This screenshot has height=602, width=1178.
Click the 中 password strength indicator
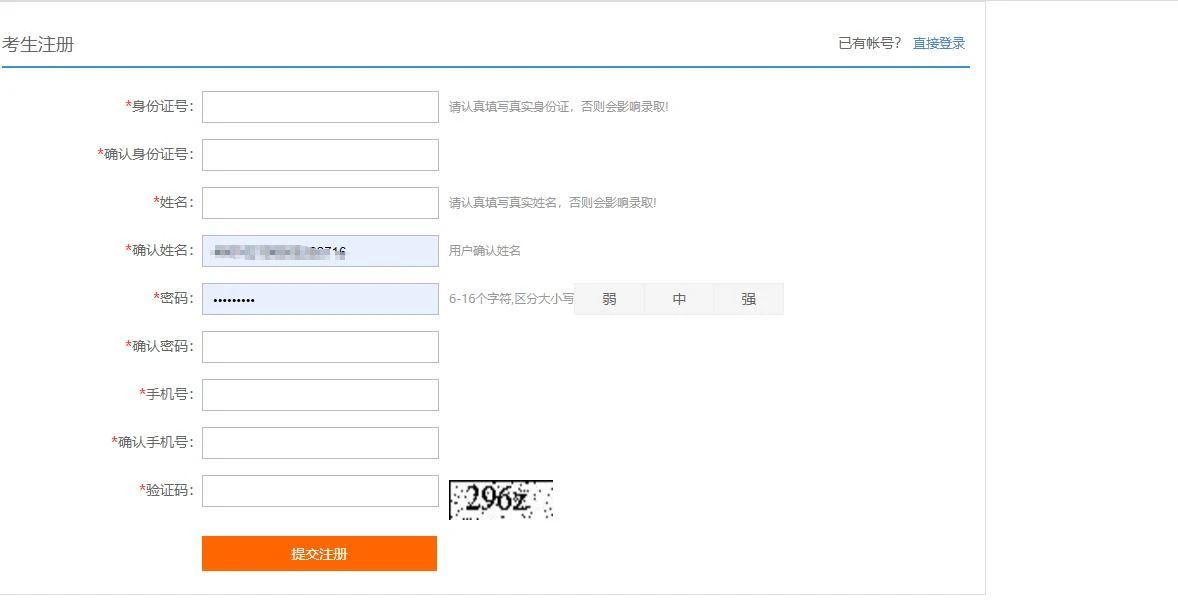[x=679, y=299]
